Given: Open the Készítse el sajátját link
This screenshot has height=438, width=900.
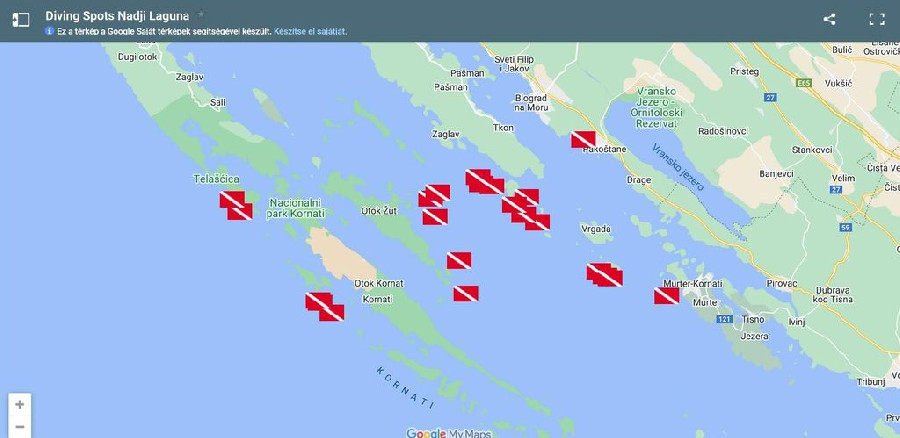Looking at the screenshot, I should click(311, 31).
